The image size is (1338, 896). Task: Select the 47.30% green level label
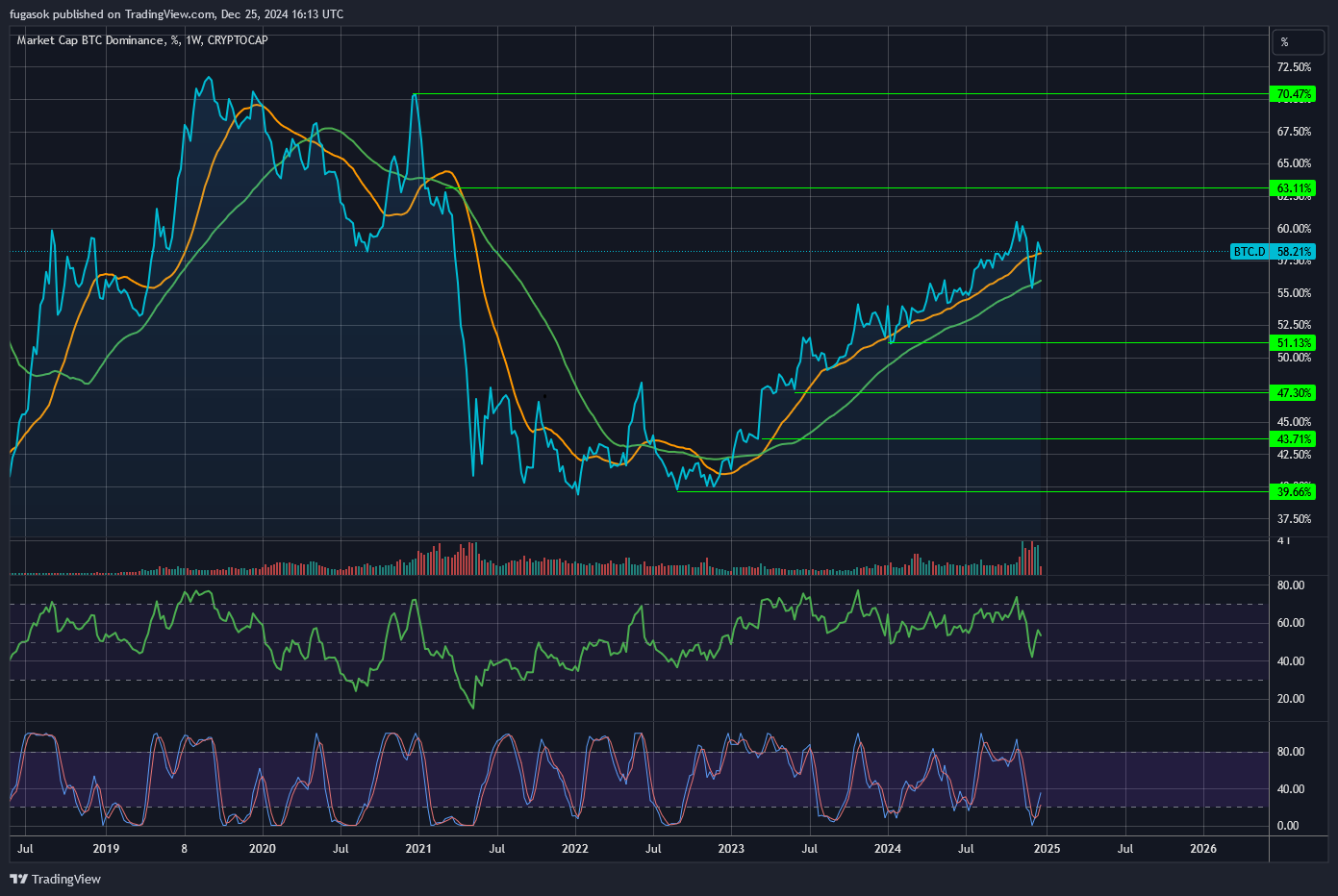coord(1294,393)
